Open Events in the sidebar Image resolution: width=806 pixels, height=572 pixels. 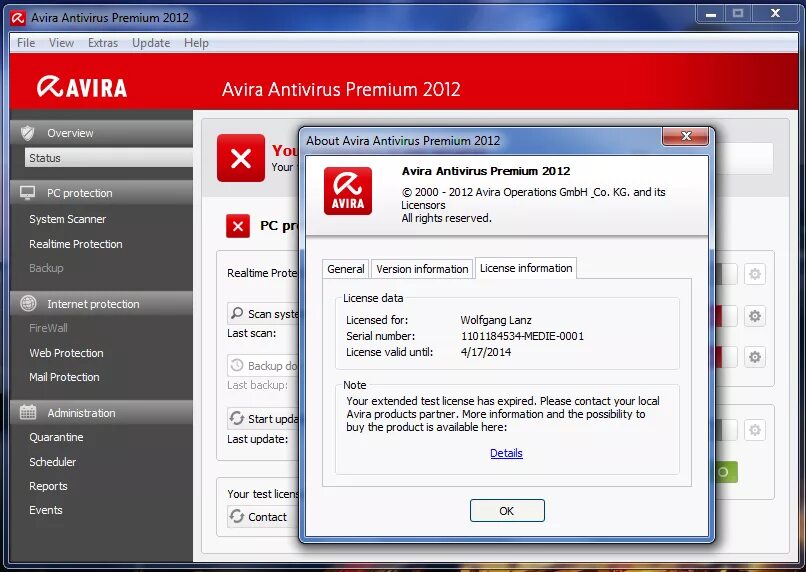coord(46,510)
